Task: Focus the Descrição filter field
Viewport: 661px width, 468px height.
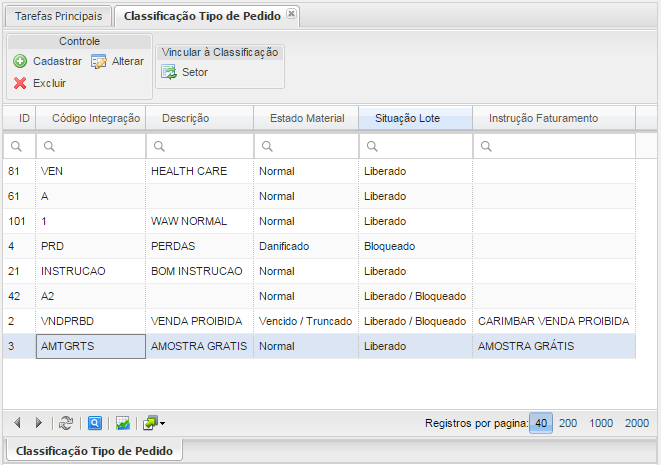Action: pyautogui.click(x=200, y=146)
